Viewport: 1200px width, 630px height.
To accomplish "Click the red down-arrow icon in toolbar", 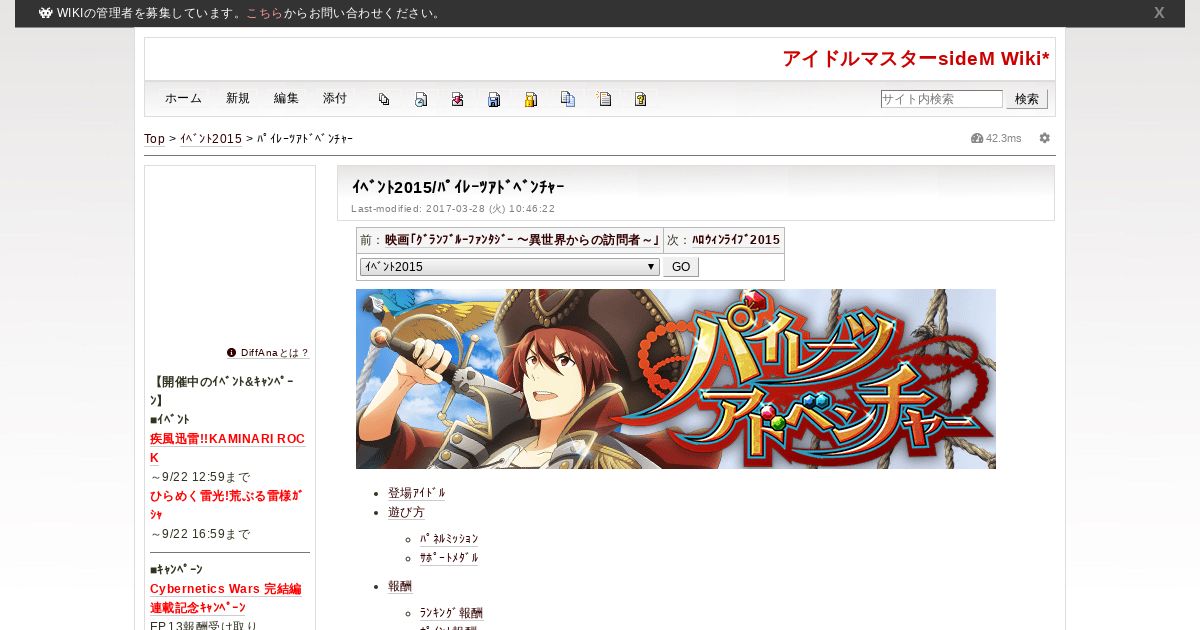I will (x=457, y=99).
